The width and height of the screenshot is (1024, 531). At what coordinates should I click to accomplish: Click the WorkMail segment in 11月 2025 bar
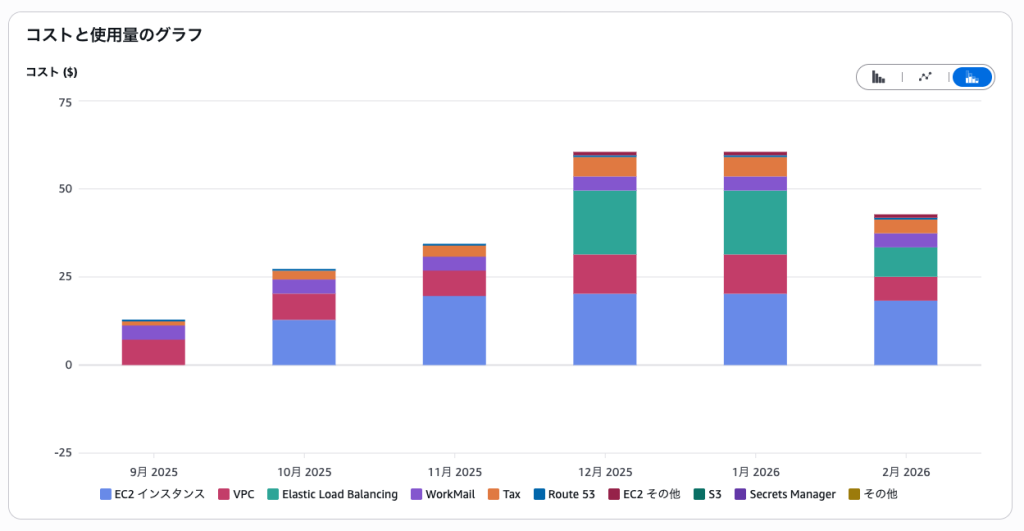tap(454, 264)
